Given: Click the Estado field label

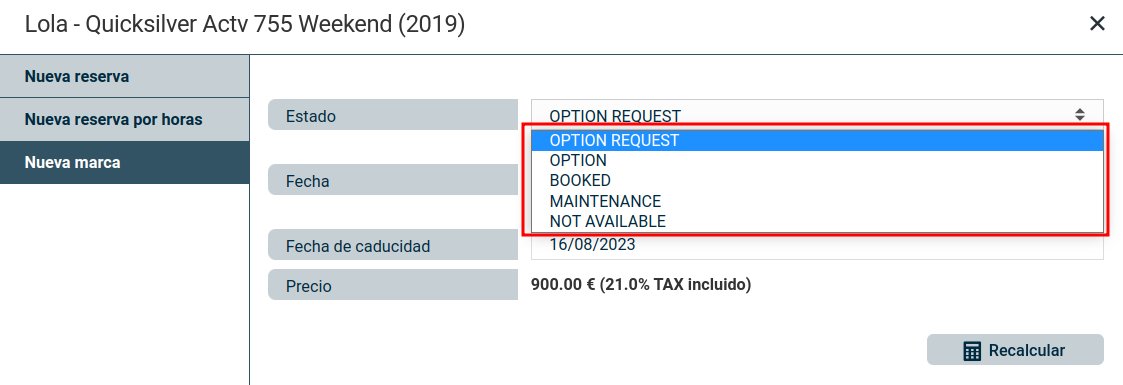Looking at the screenshot, I should pyautogui.click(x=311, y=116).
